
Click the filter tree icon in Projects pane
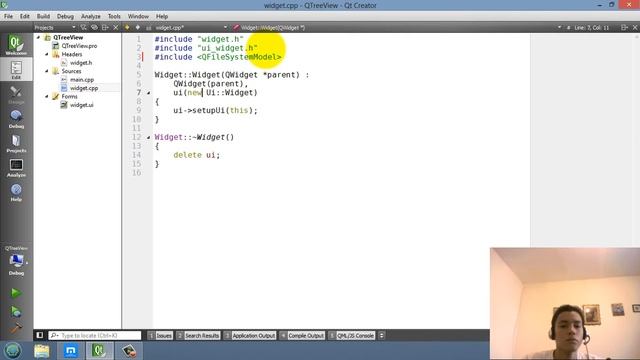coord(83,27)
